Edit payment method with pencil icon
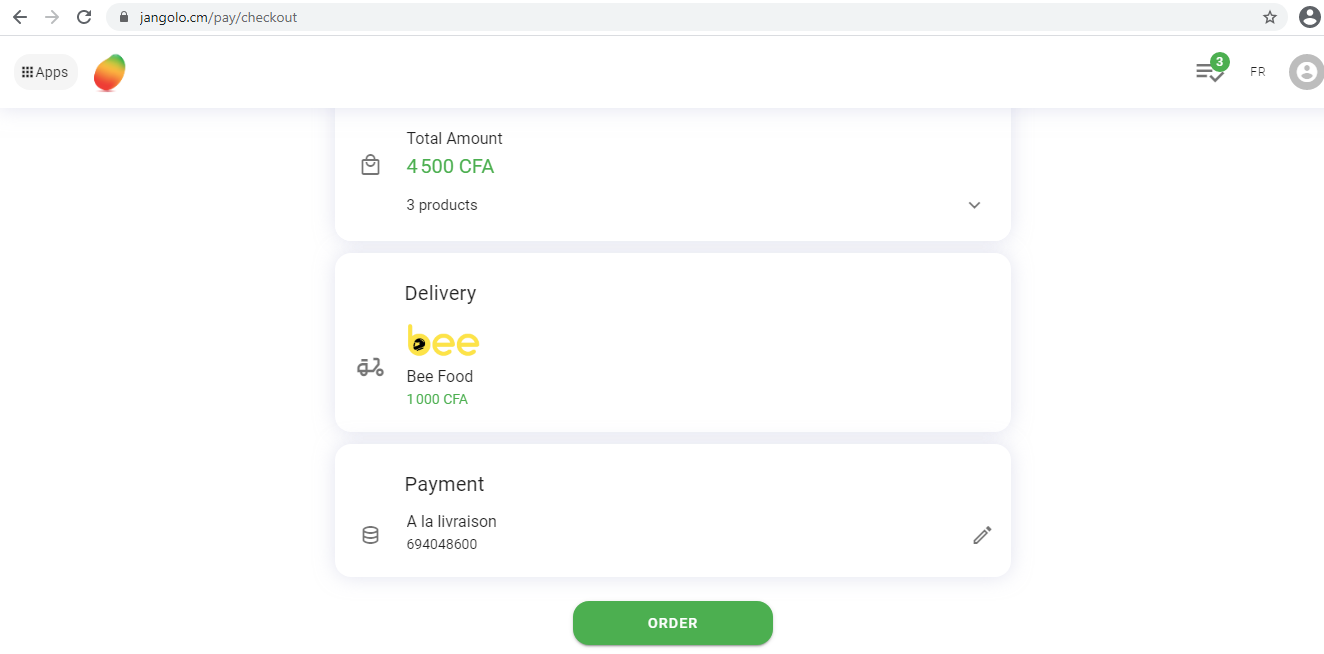This screenshot has height=654, width=1324. [x=982, y=535]
